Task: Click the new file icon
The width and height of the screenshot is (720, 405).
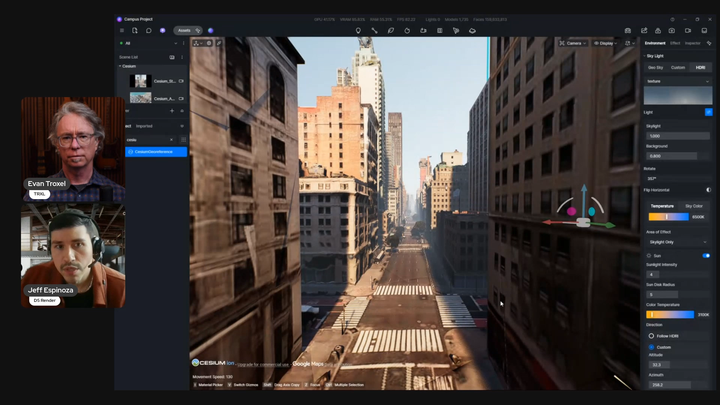Action: [x=135, y=30]
